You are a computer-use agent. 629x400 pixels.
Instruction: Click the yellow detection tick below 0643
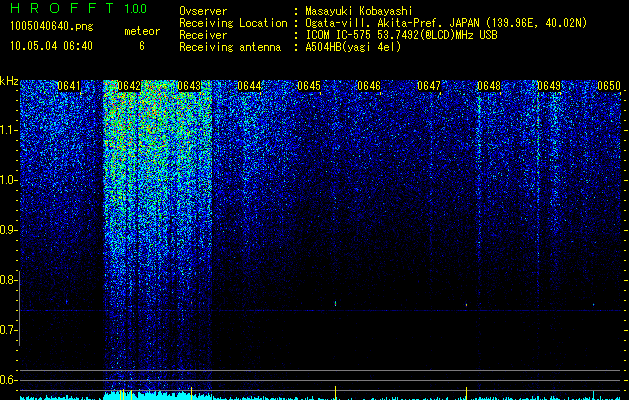point(192,392)
